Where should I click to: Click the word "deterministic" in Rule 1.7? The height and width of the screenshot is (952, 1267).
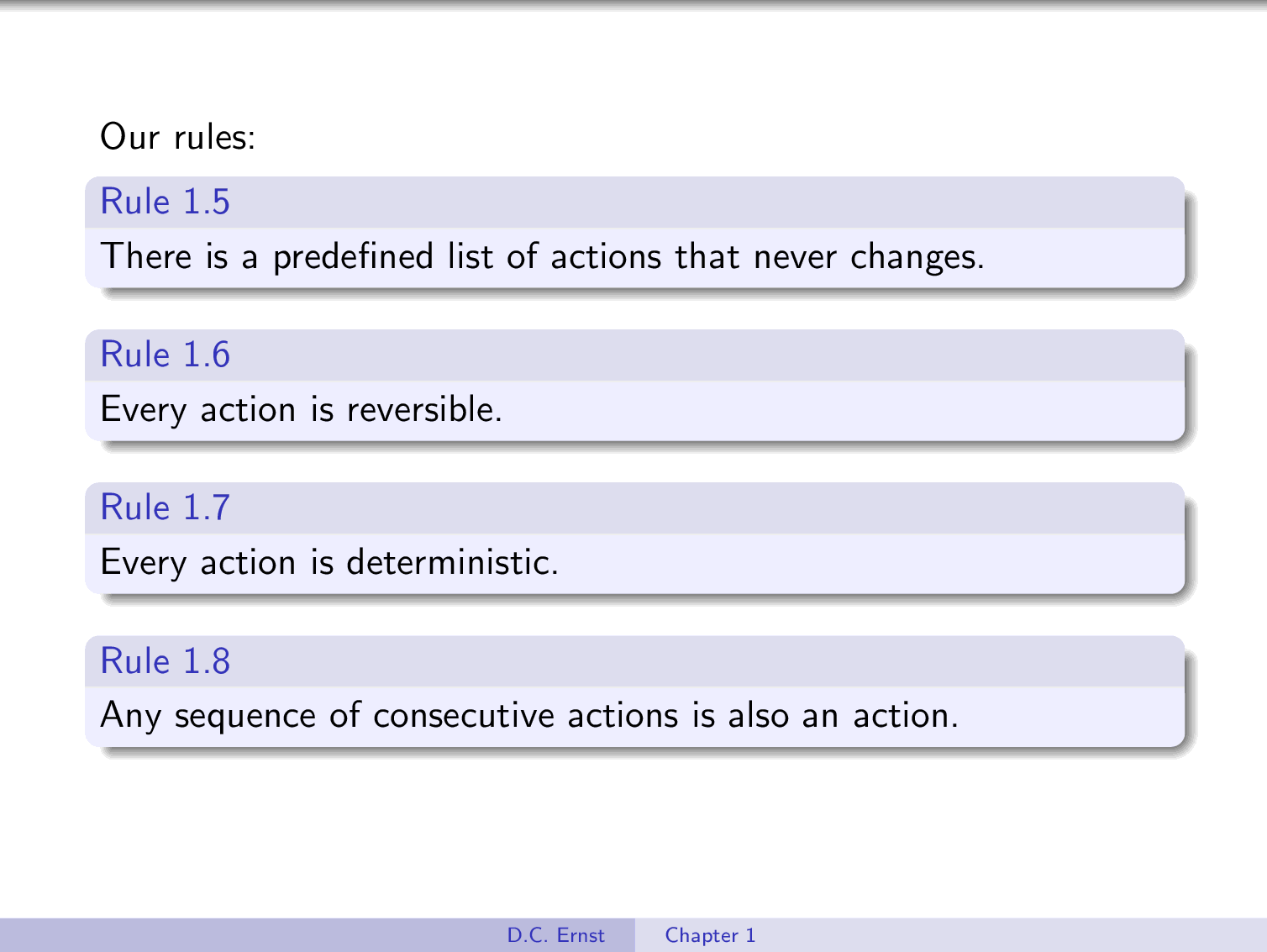pyautogui.click(x=450, y=563)
